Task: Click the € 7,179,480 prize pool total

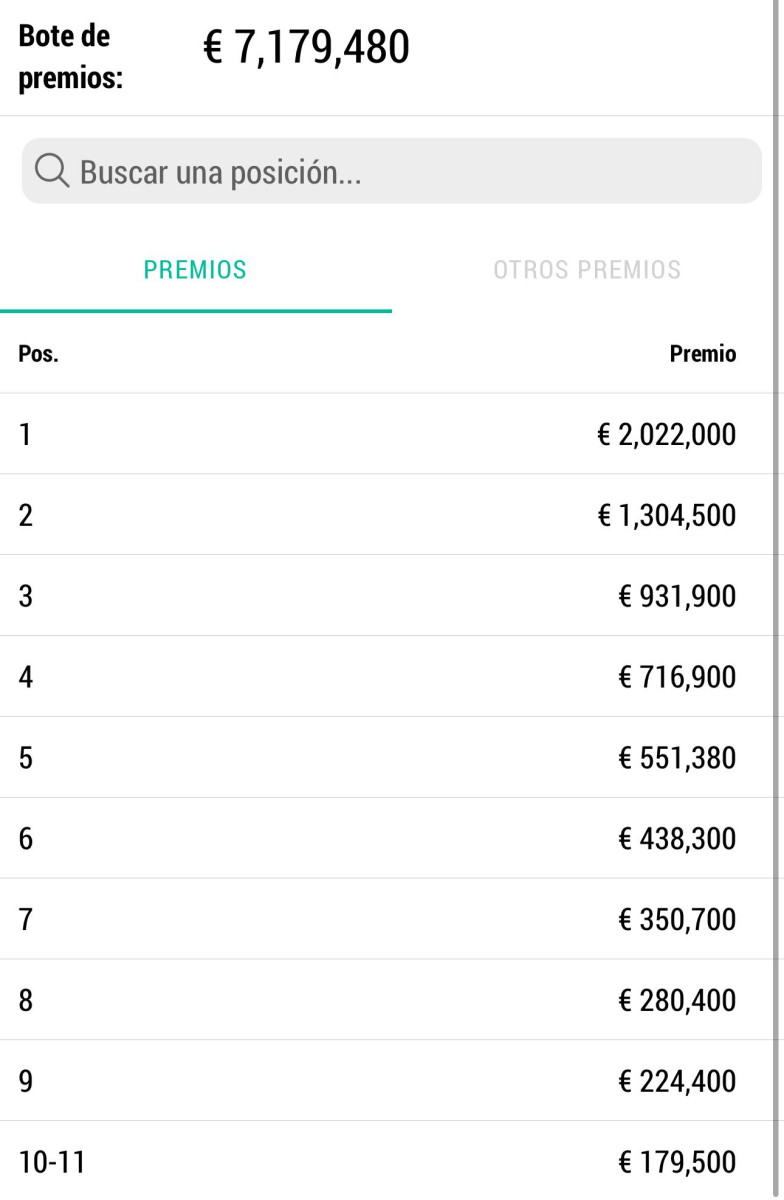Action: (x=306, y=48)
